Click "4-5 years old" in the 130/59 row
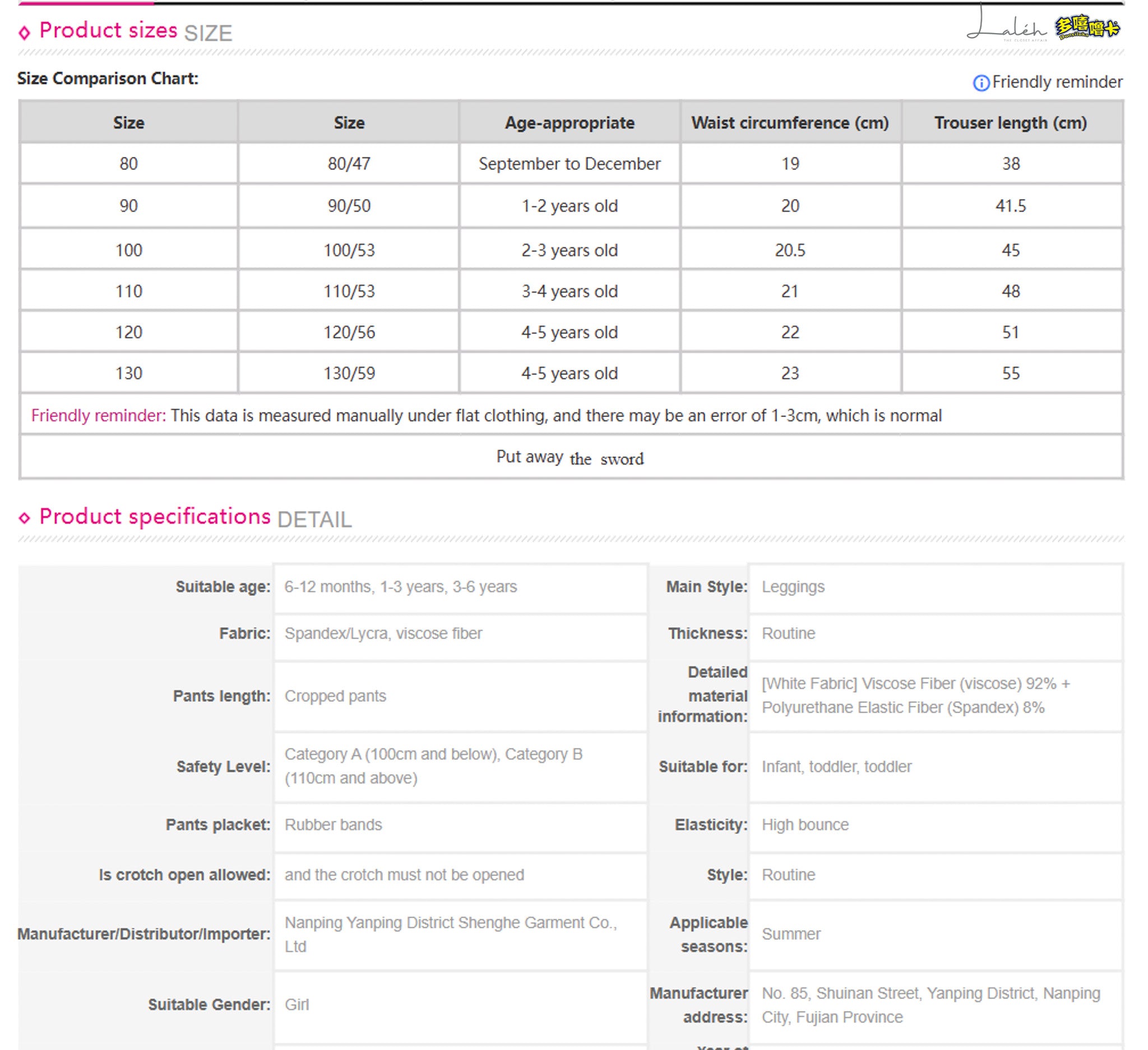The width and height of the screenshot is (1148, 1050). (570, 373)
